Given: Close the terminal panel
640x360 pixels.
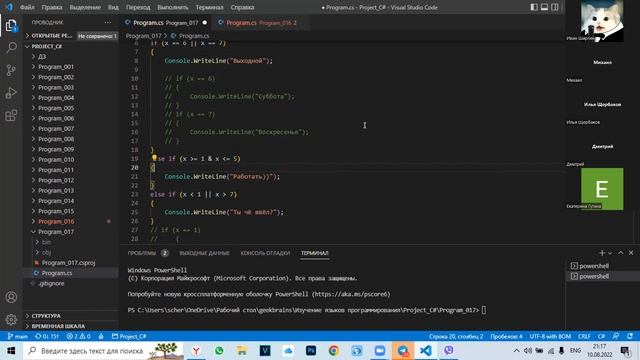Looking at the screenshot, I should pyautogui.click(x=631, y=253).
